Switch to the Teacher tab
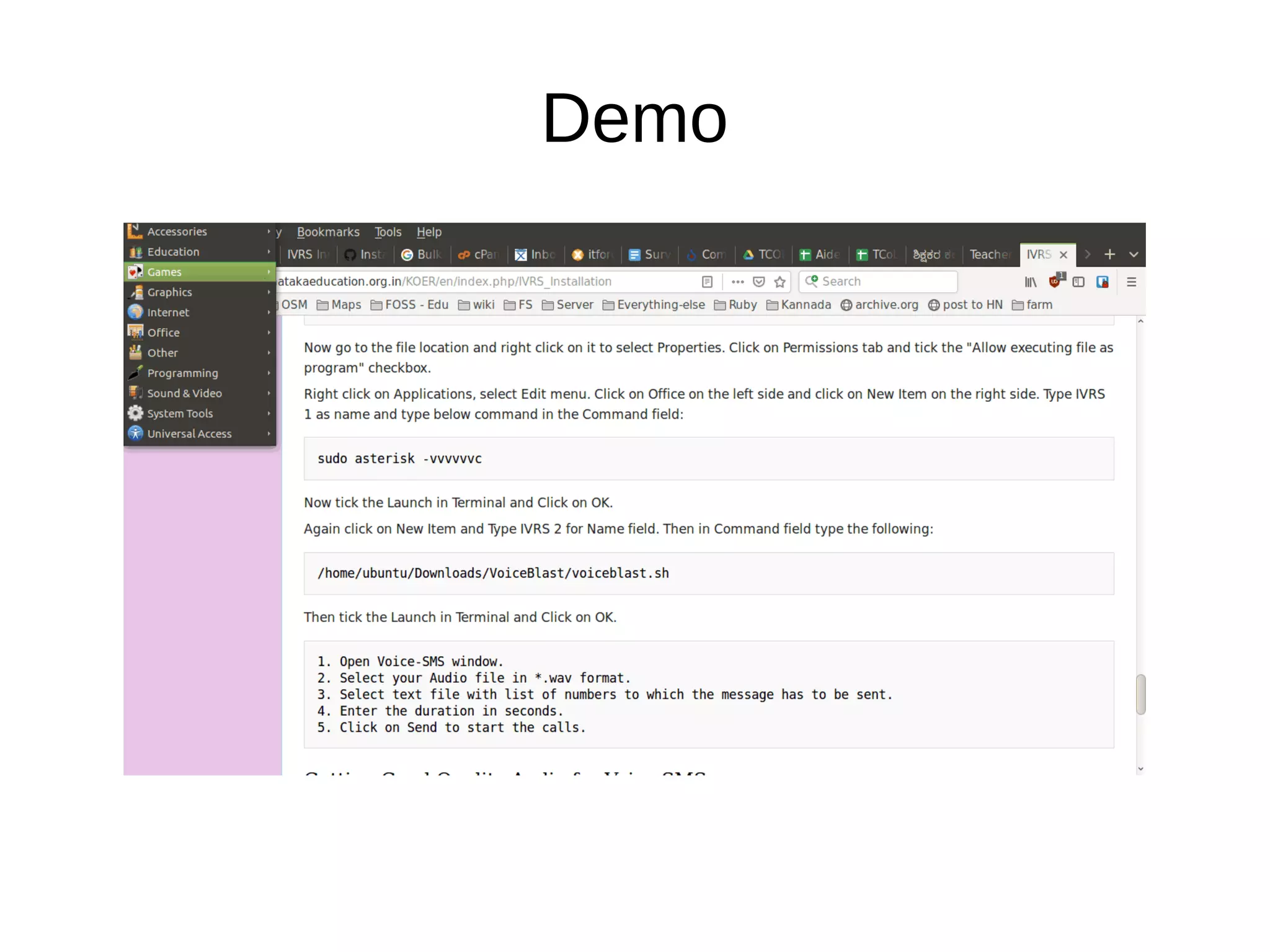The width and height of the screenshot is (1270, 952). [x=989, y=254]
